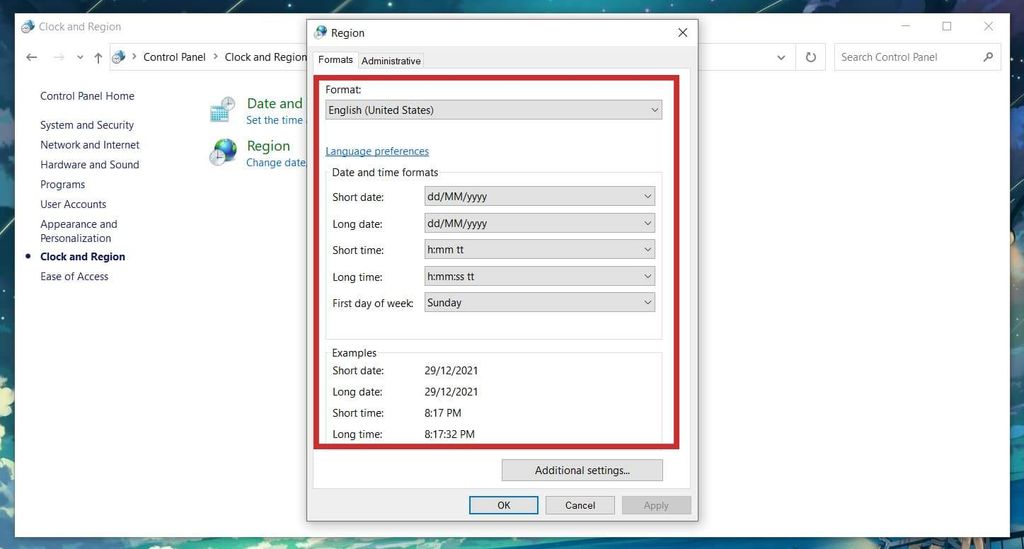Switch to the Administrative tab
Screen dimensions: 1024x549
tap(391, 61)
